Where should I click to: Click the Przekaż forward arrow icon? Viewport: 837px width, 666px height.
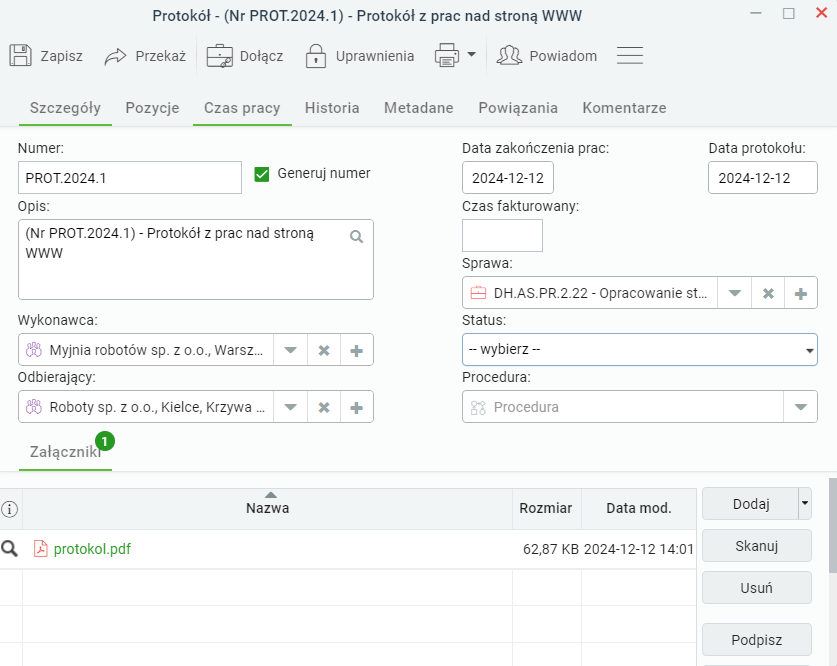click(x=115, y=56)
